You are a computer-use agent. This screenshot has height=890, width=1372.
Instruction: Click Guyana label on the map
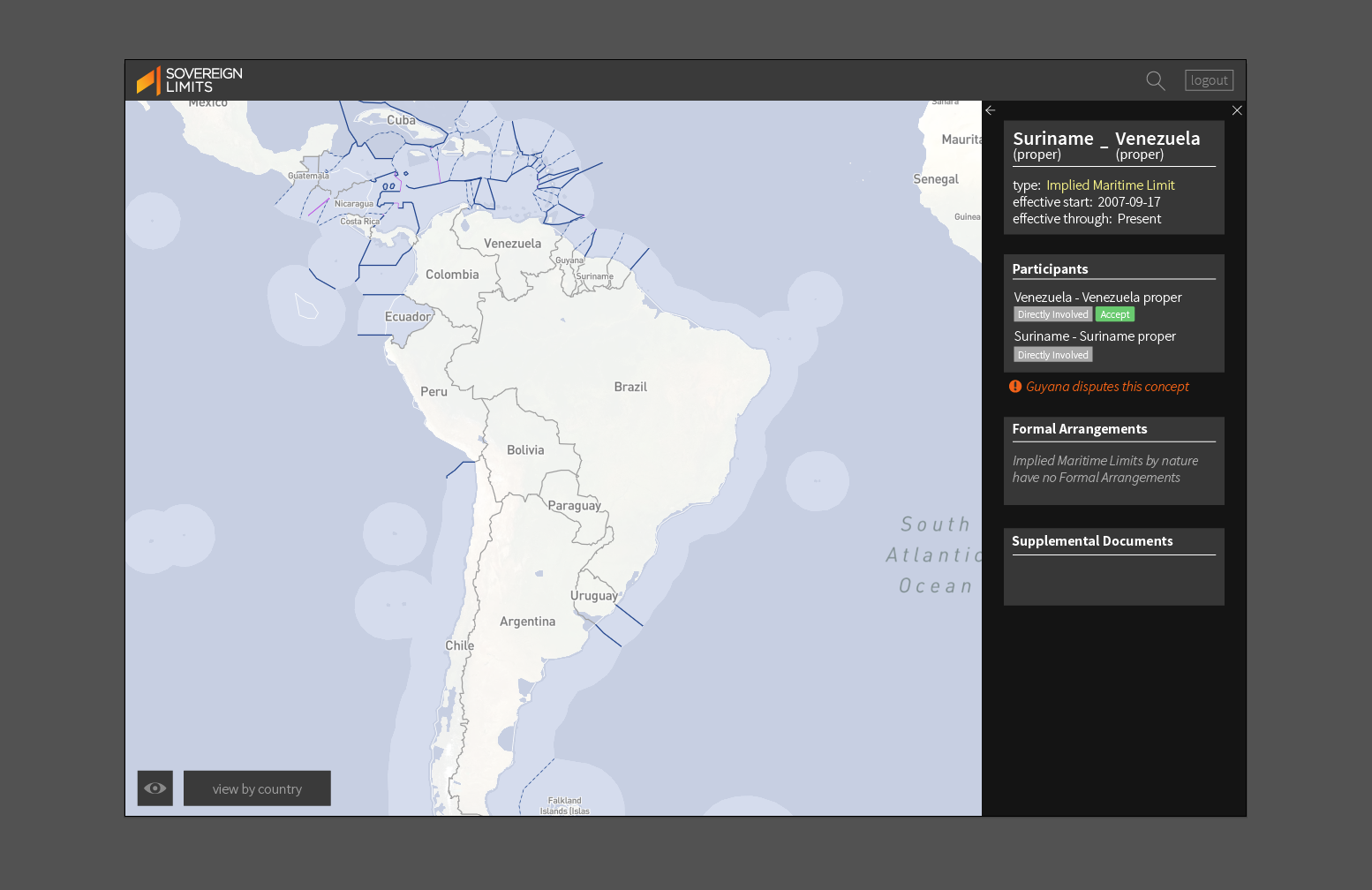(x=569, y=260)
